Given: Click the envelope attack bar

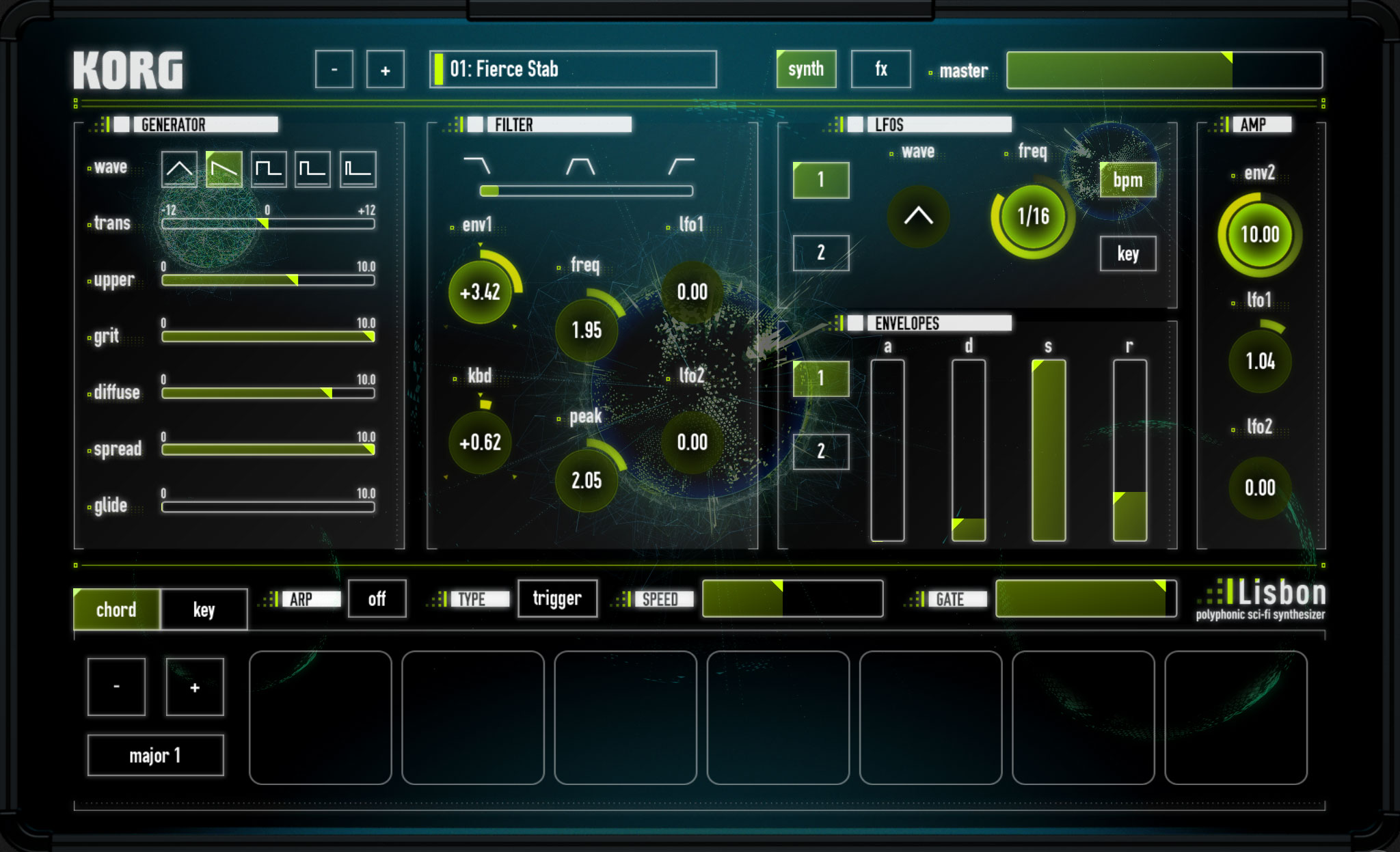Looking at the screenshot, I should click(887, 450).
